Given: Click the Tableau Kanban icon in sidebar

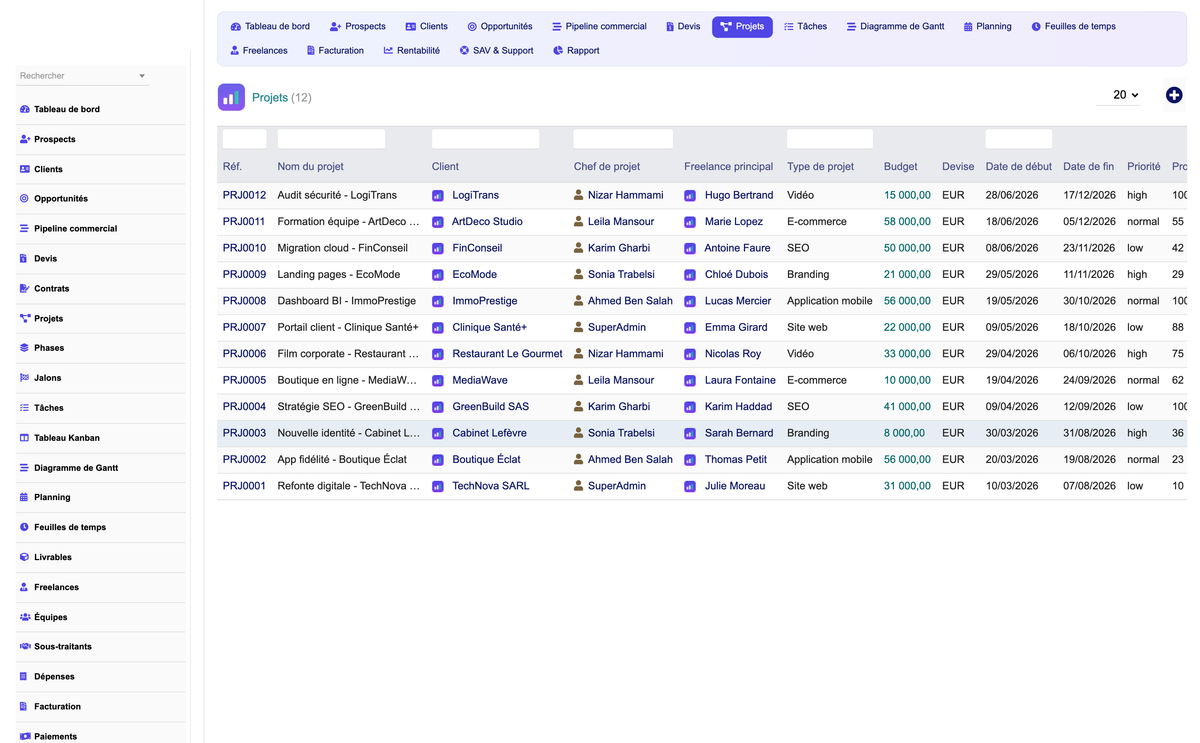Looking at the screenshot, I should (25, 438).
